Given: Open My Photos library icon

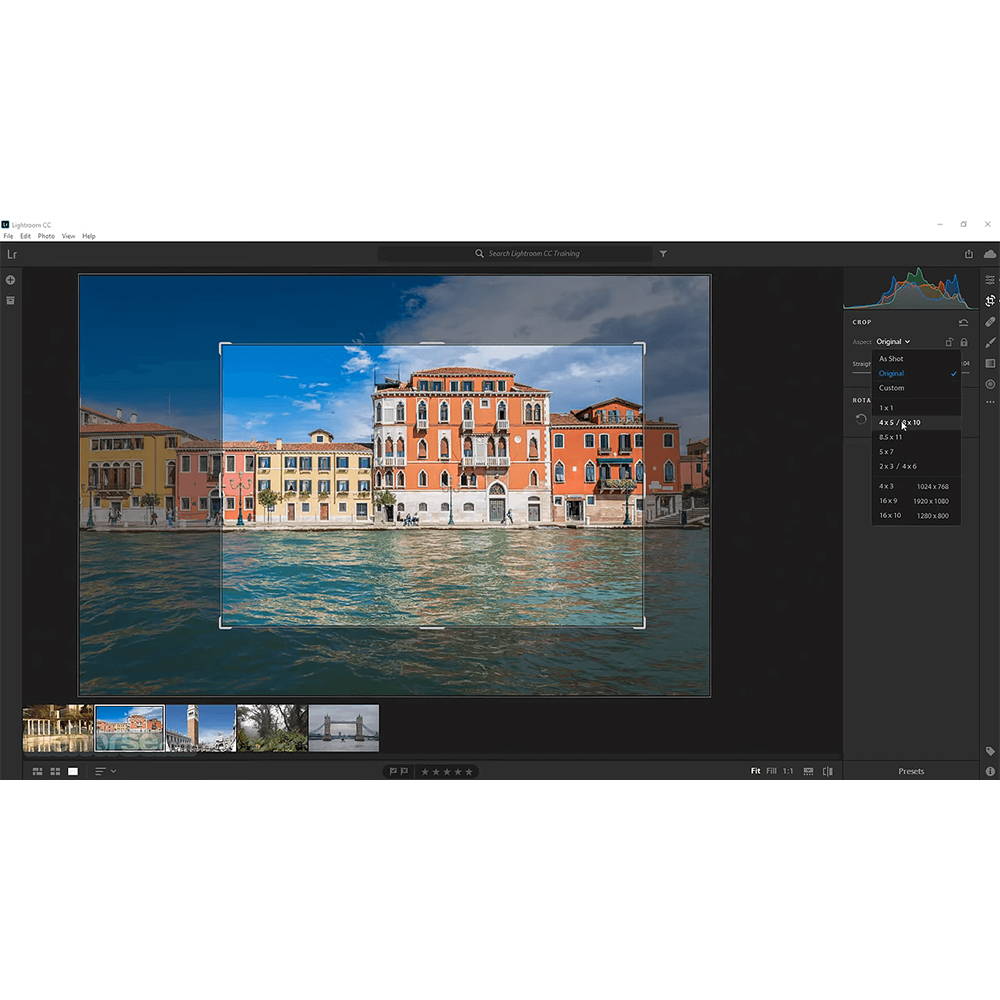Looking at the screenshot, I should [10, 300].
